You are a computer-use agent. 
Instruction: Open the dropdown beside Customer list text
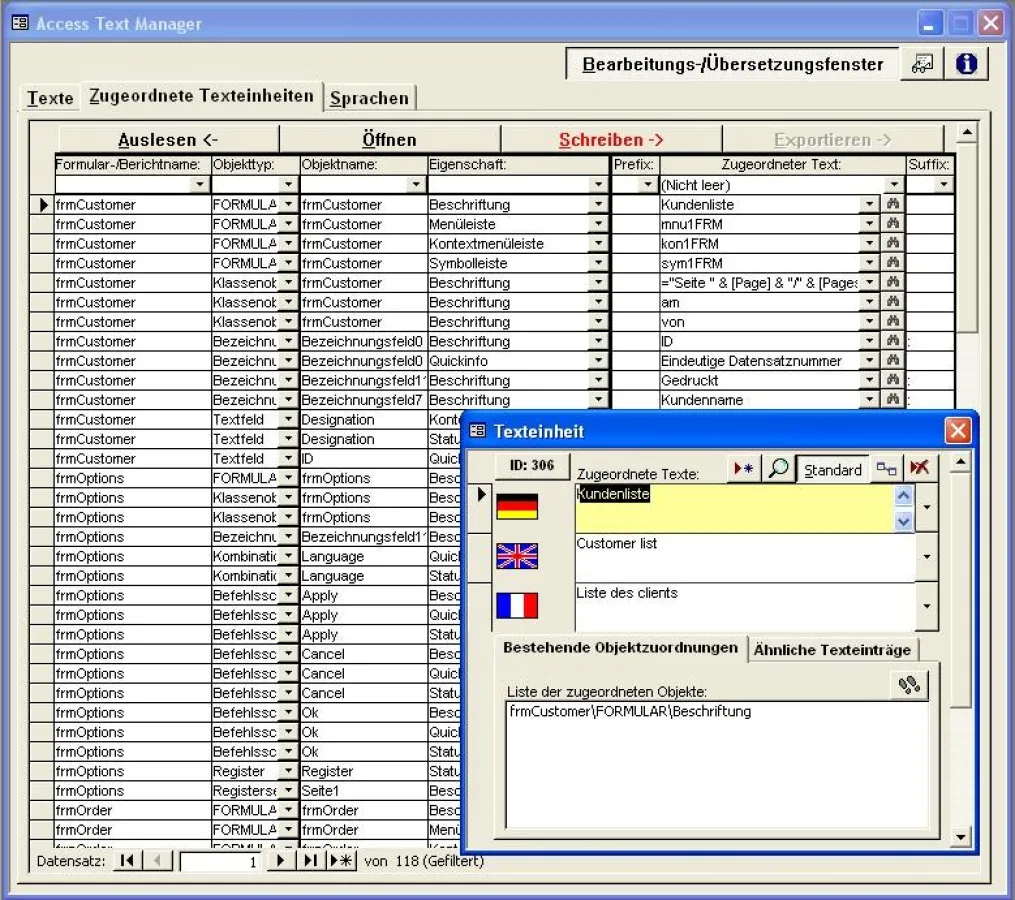click(927, 557)
